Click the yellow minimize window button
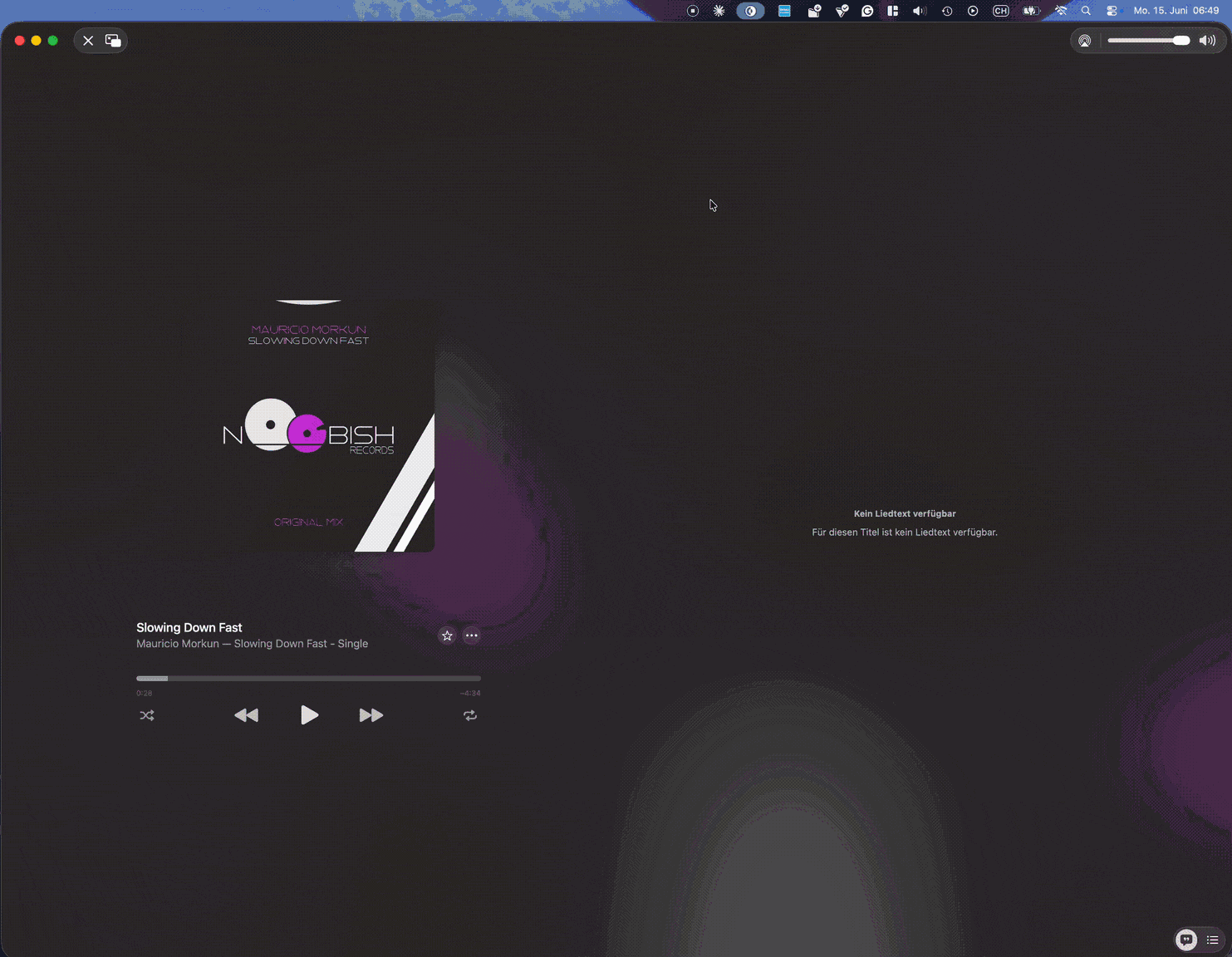Screen dimensions: 1232x957 point(37,41)
